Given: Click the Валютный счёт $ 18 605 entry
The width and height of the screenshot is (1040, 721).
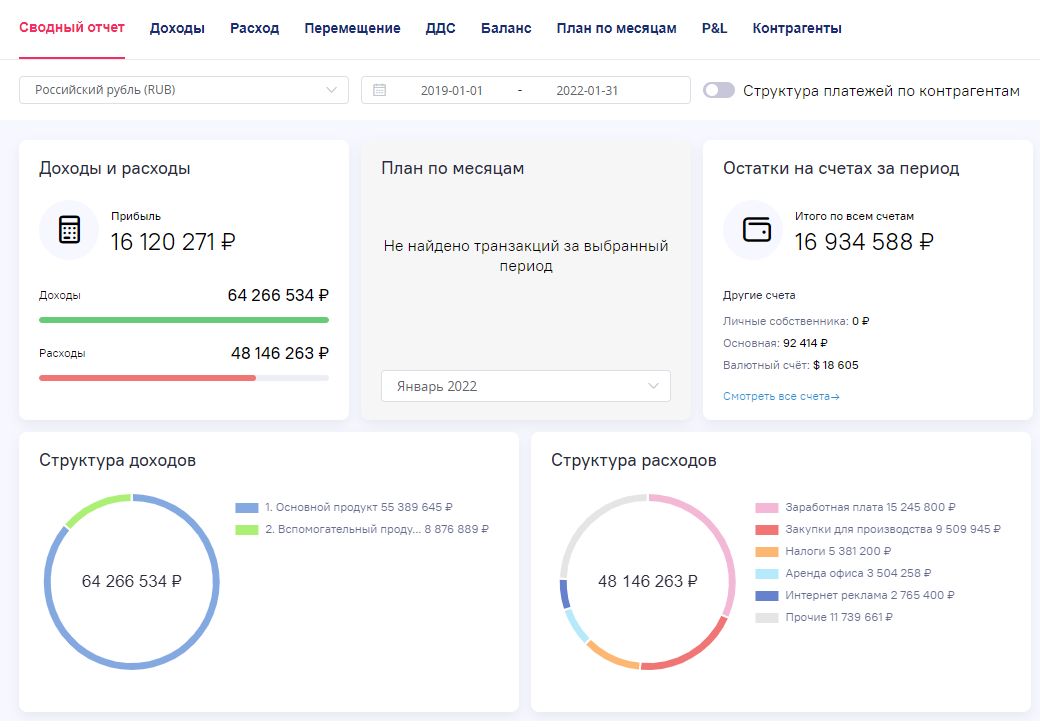Looking at the screenshot, I should [x=789, y=364].
